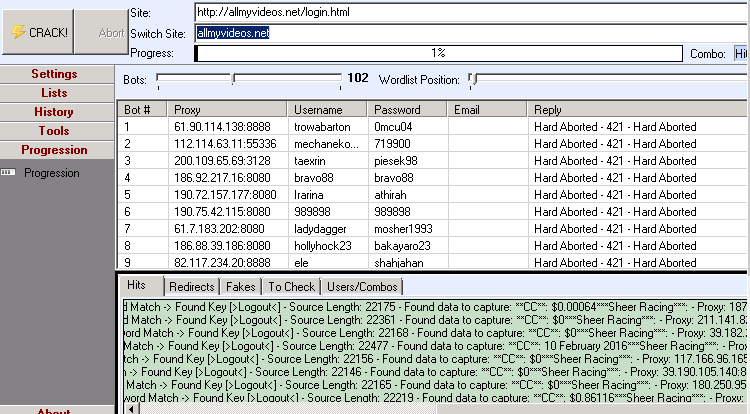This screenshot has width=750, height=414.
Task: Sort by the Bot # column header
Action: pos(142,109)
